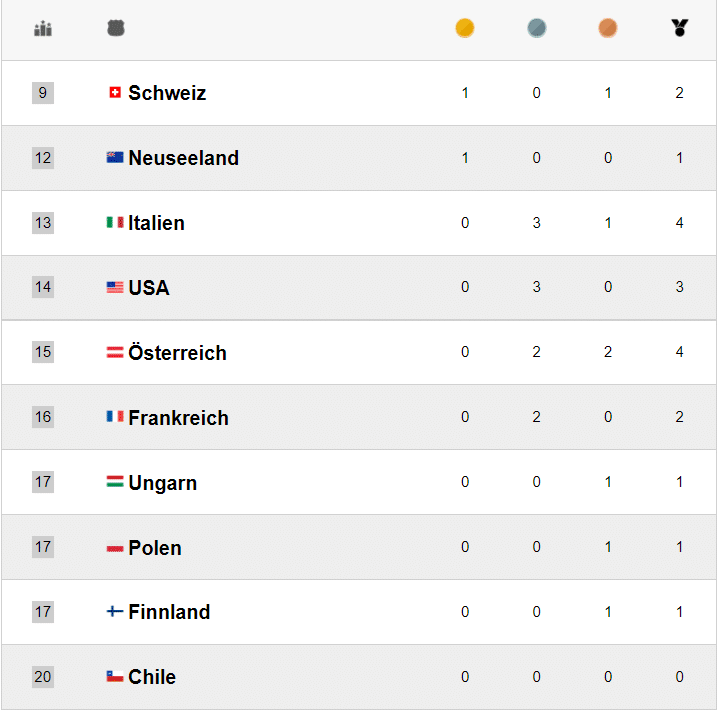Click the silver medal column header icon

[x=537, y=28]
